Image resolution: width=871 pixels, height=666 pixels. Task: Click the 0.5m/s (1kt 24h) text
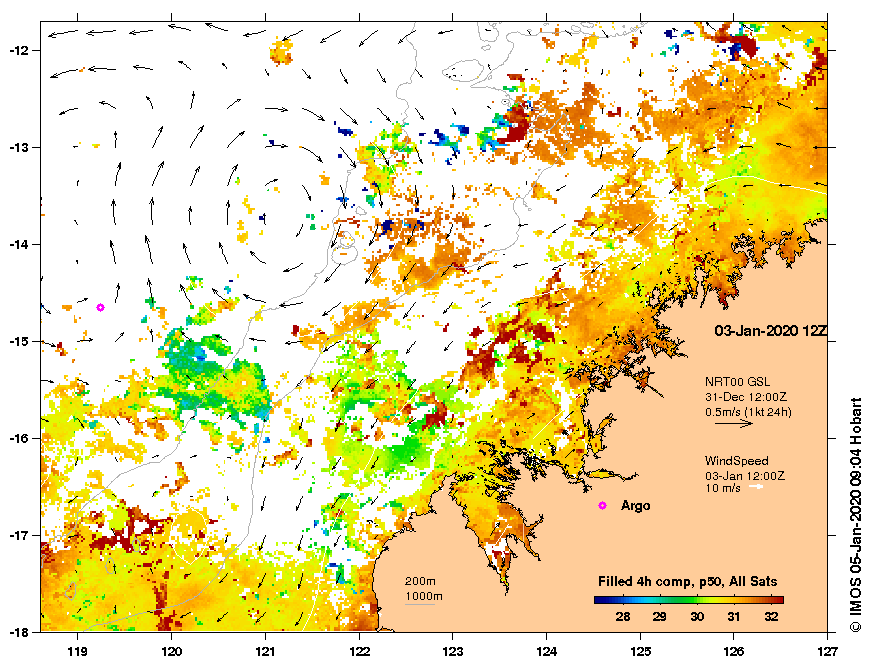point(748,412)
